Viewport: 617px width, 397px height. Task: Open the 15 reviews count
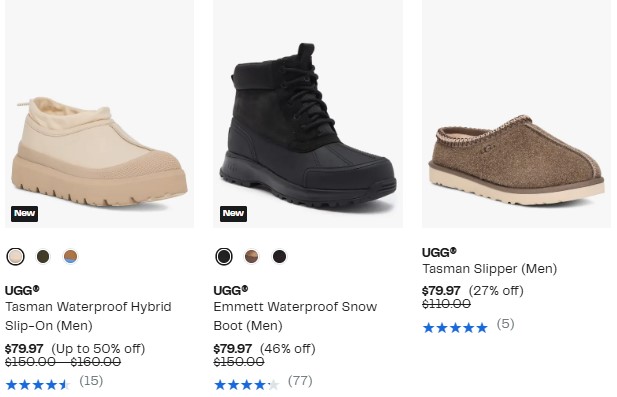[91, 381]
